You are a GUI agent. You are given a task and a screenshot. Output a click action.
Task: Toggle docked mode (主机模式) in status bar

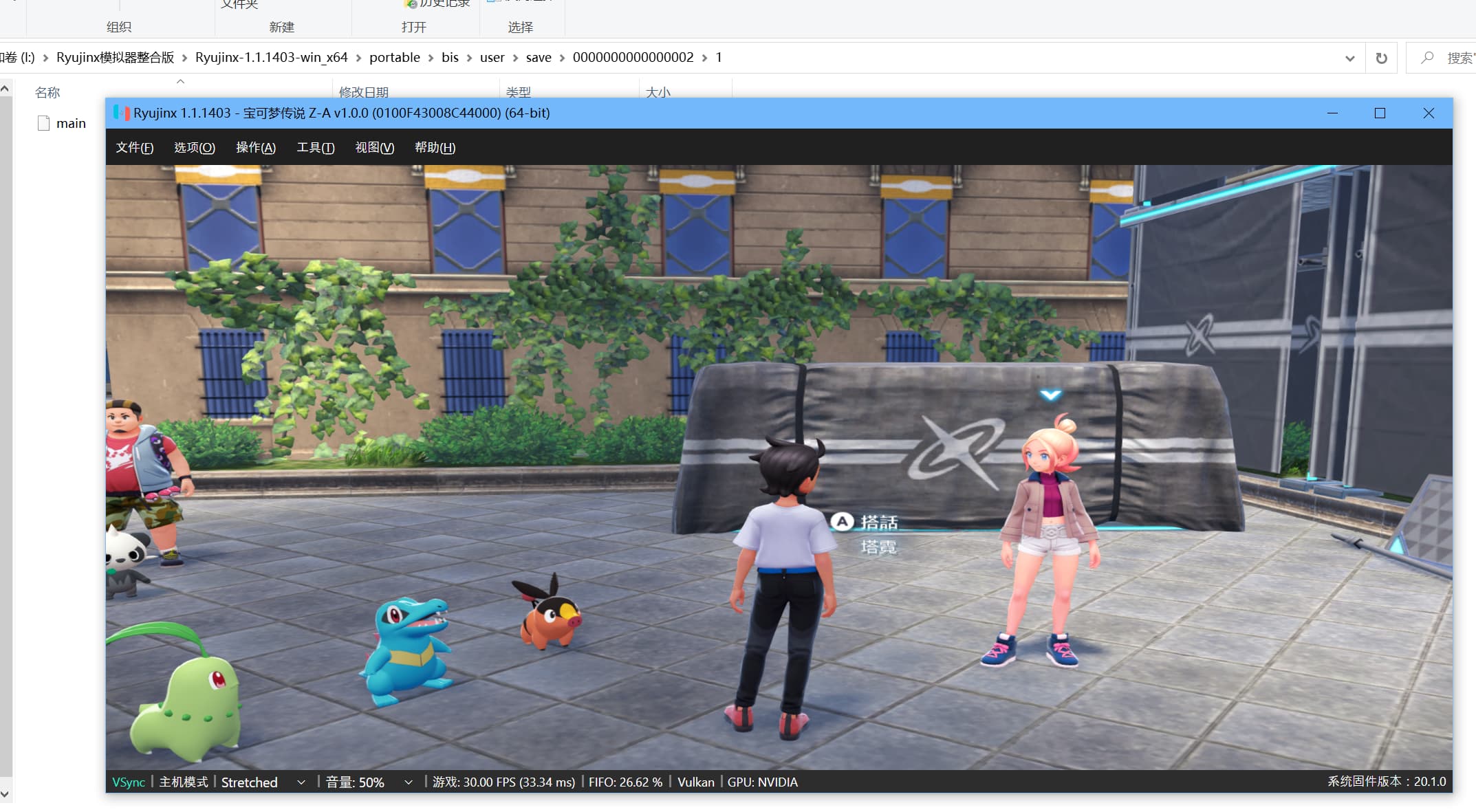coord(183,782)
